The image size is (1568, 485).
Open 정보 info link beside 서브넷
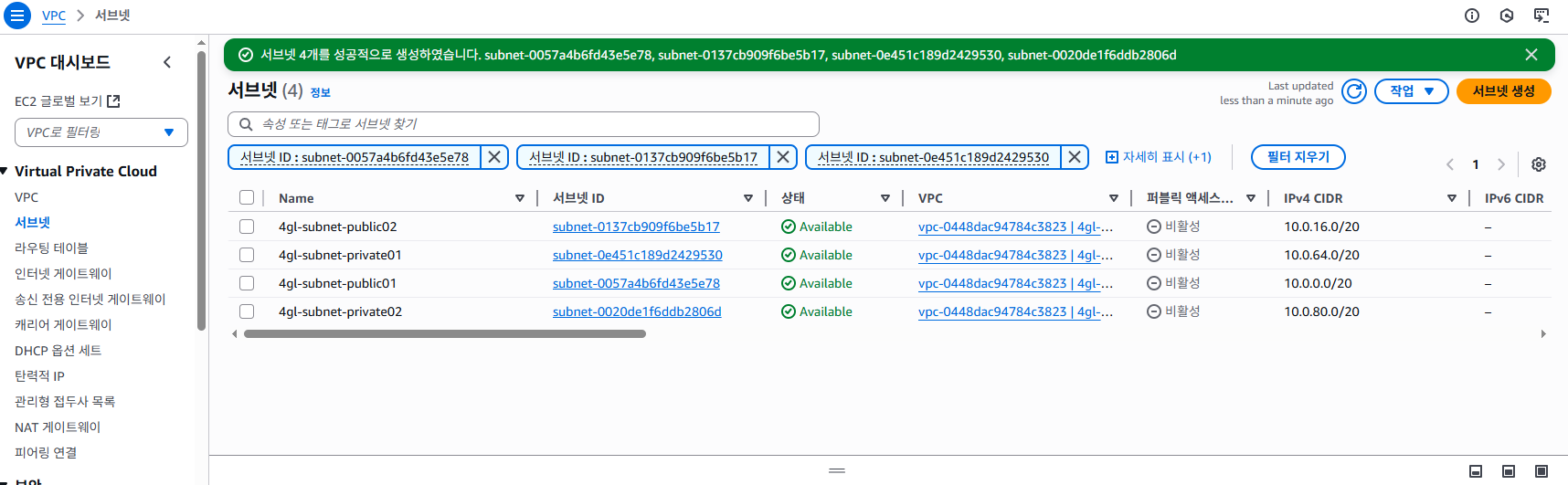(x=320, y=92)
